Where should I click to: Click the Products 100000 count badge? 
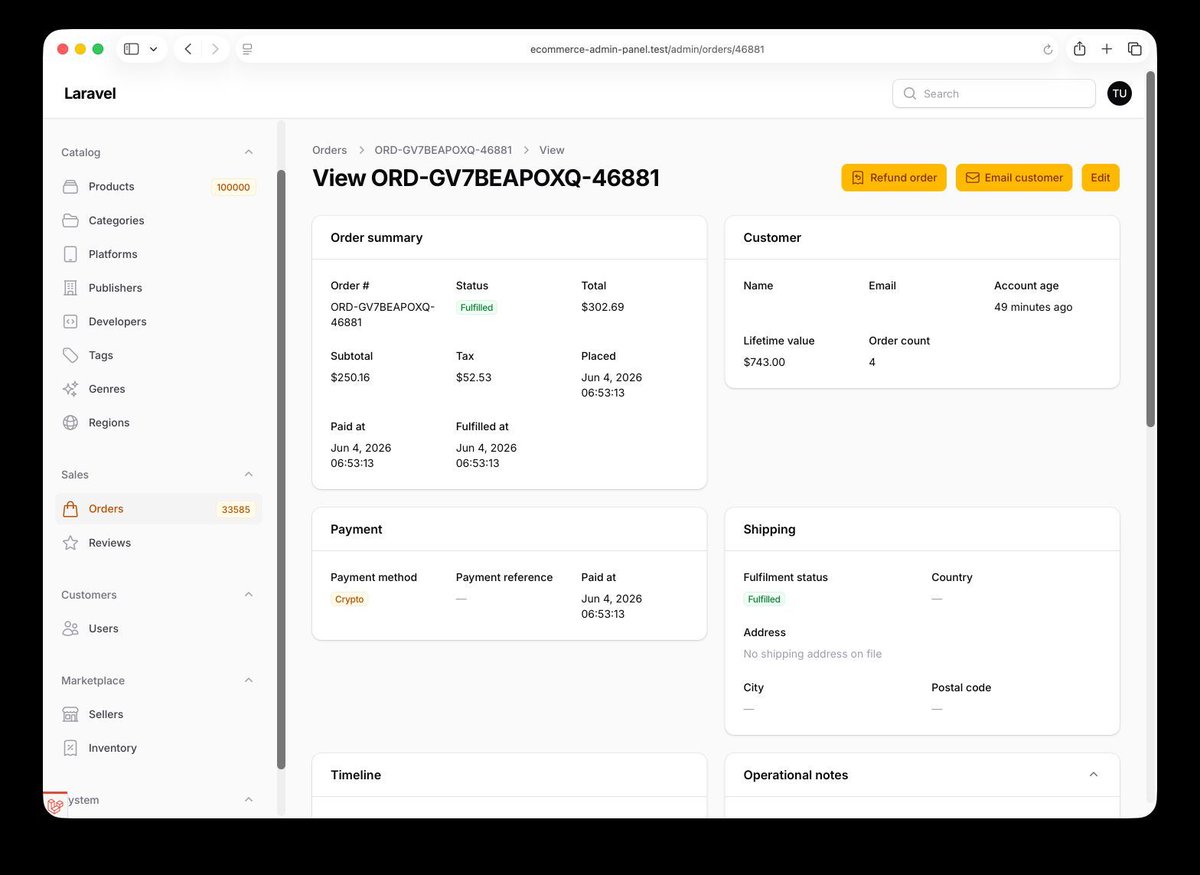[233, 187]
